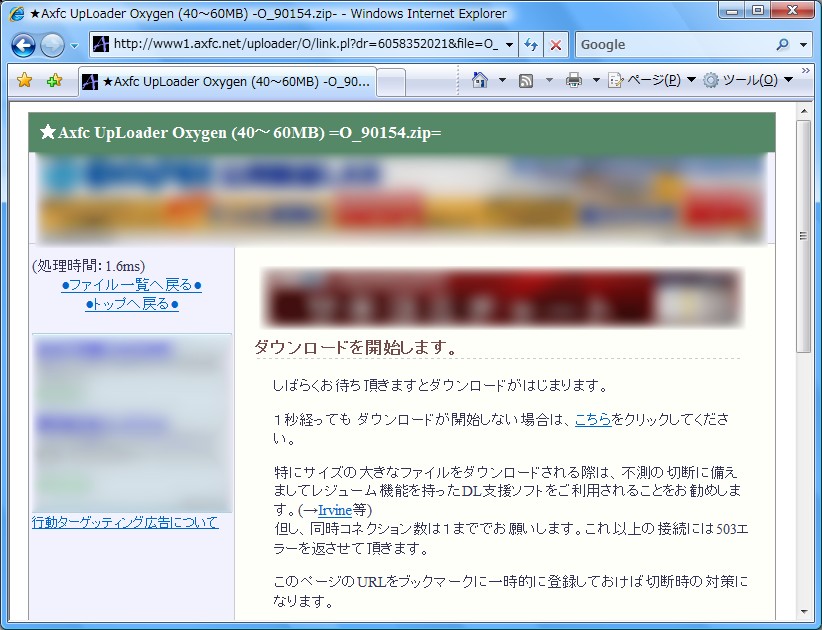This screenshot has height=630, width=822.
Task: Click the こちら download link
Action: (593, 419)
